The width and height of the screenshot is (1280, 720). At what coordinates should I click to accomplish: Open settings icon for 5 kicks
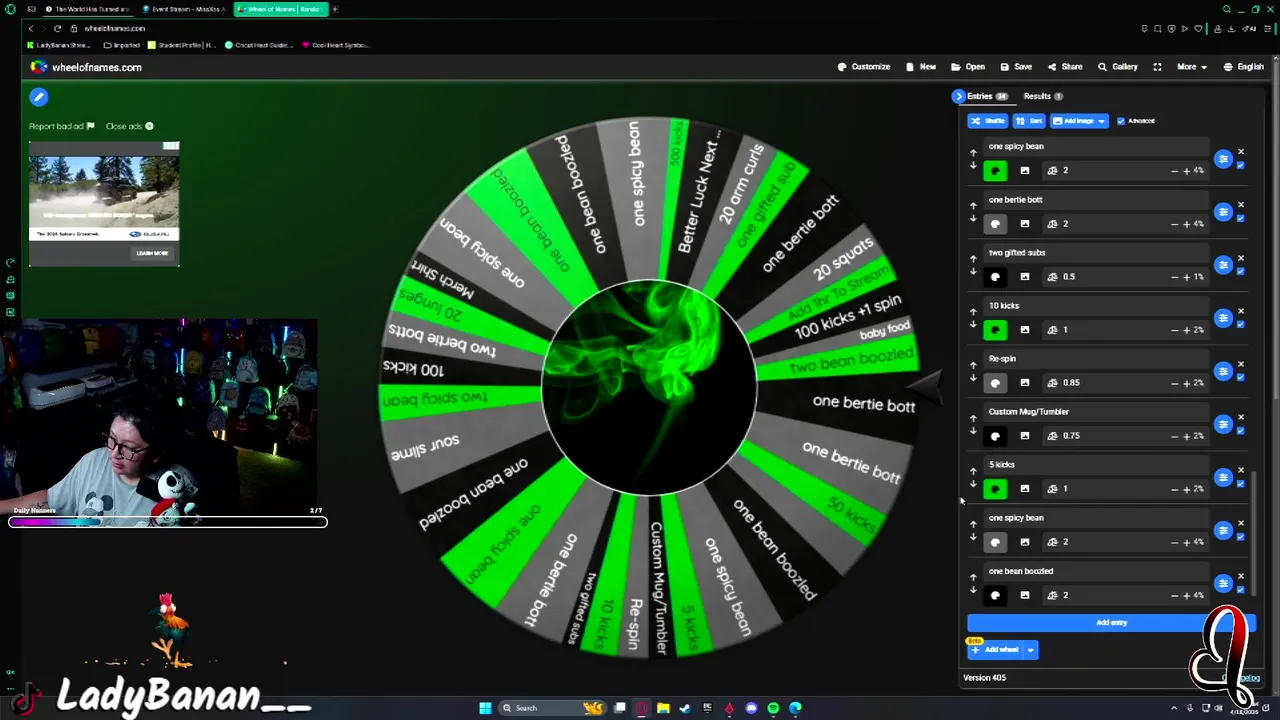point(1223,477)
